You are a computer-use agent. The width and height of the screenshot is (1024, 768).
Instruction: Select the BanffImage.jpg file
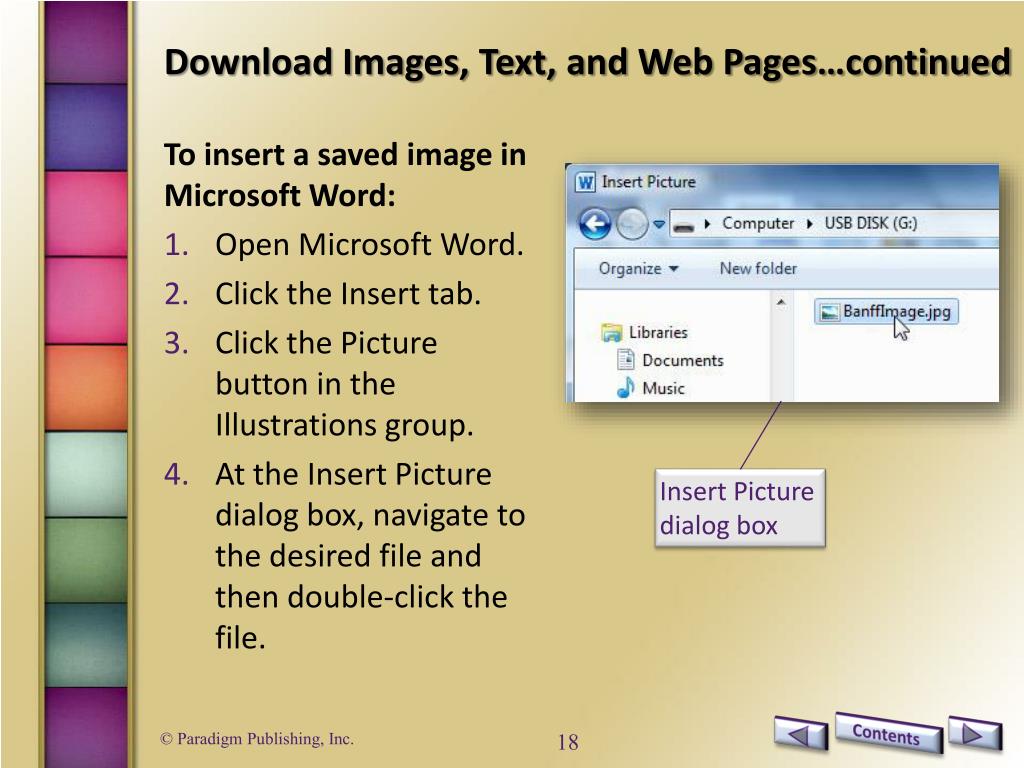887,312
